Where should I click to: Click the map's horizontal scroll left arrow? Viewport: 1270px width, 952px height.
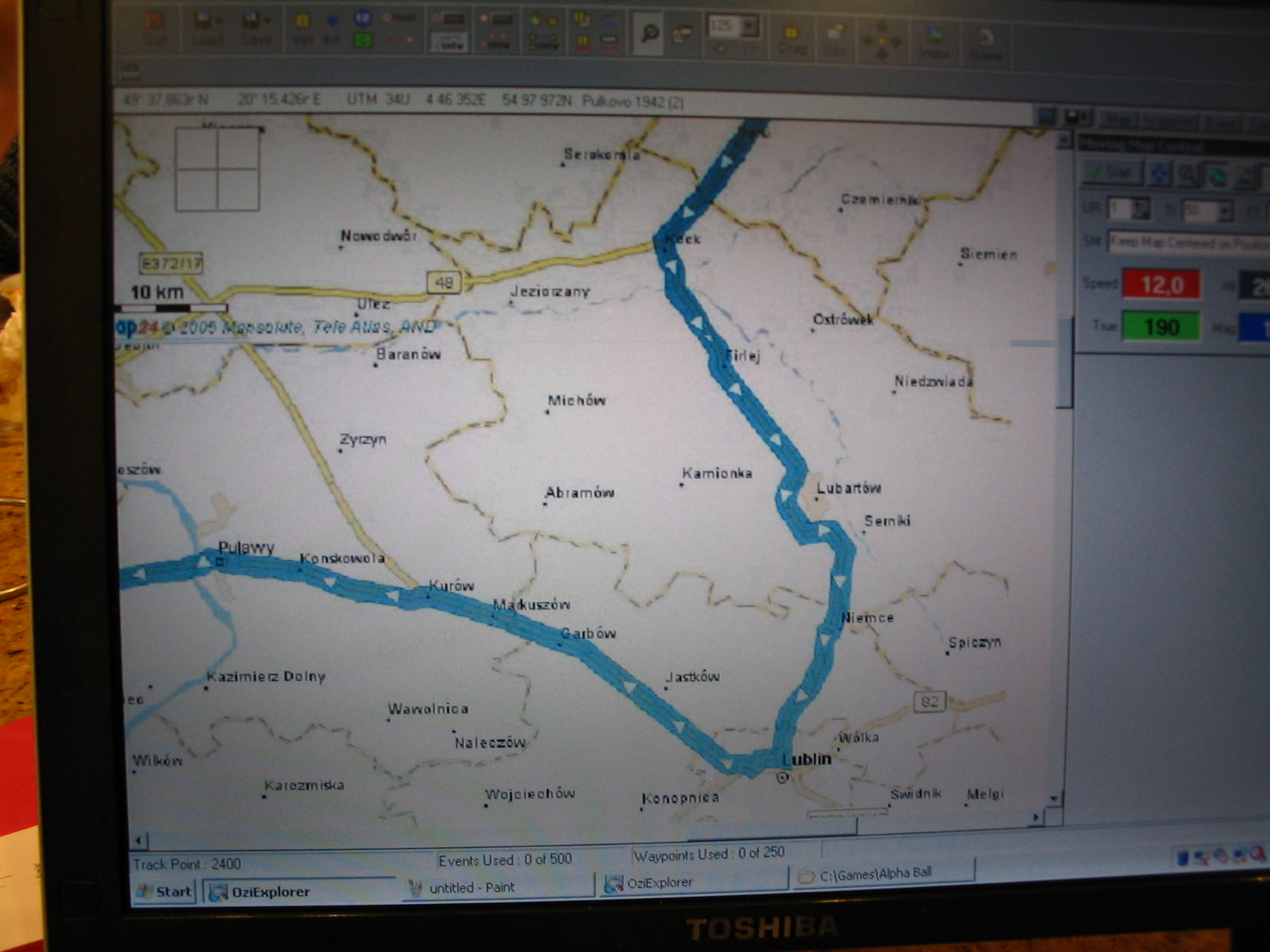tap(139, 840)
